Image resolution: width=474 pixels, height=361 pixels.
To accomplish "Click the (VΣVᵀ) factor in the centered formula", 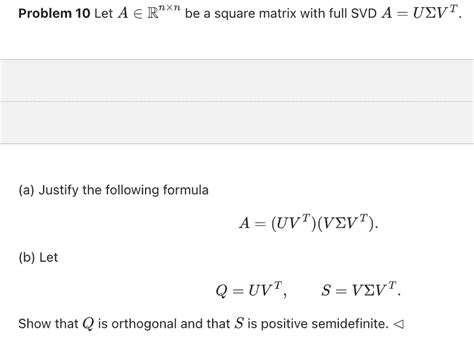I will click(346, 223).
